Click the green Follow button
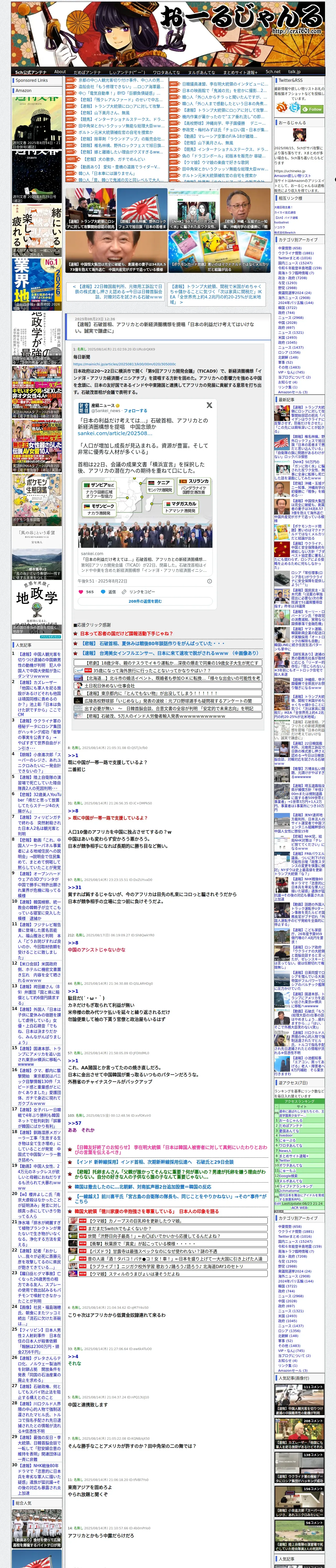 click(312, 109)
